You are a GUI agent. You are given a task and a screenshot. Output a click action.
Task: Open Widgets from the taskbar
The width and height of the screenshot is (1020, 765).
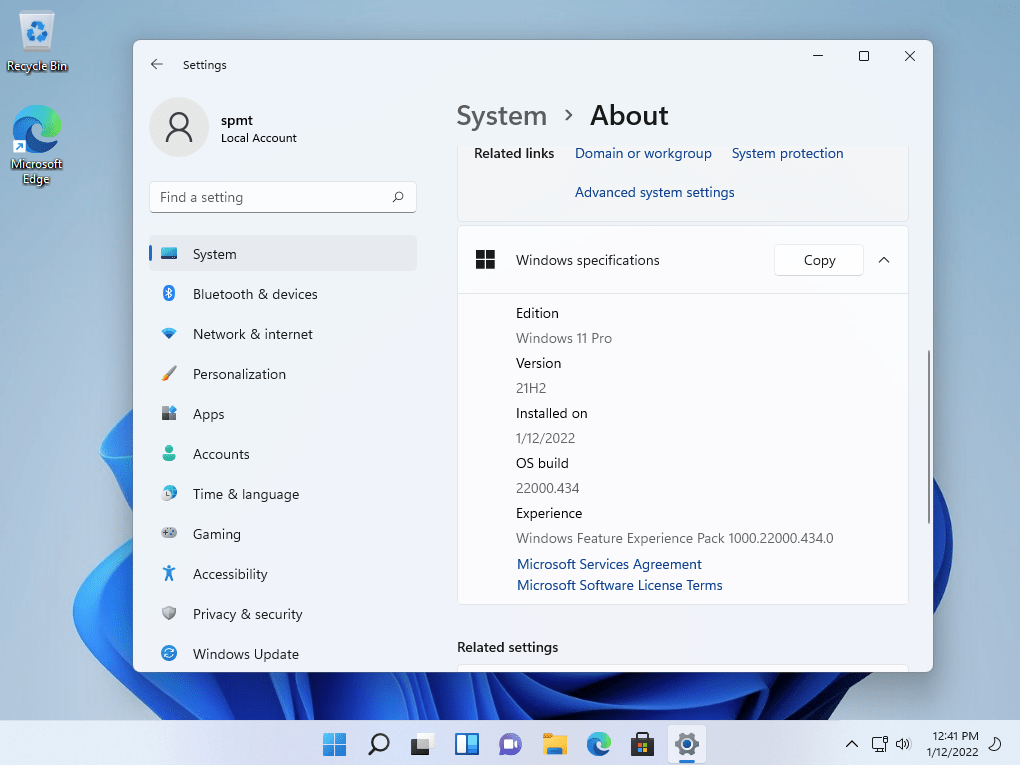coord(466,744)
